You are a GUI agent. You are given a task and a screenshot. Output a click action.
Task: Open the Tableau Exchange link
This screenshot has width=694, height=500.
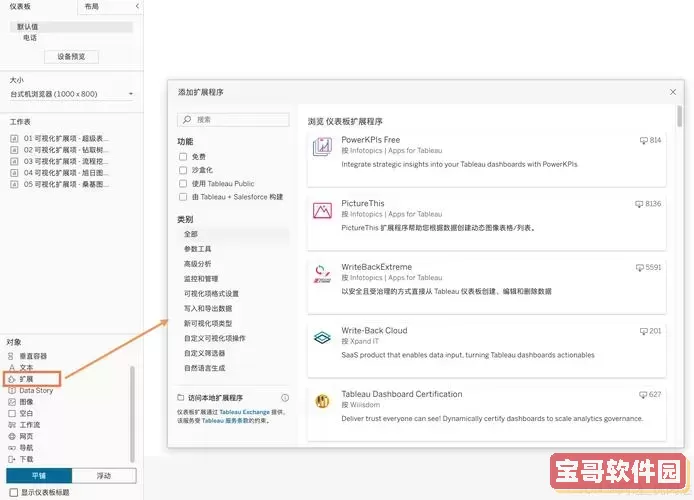[x=244, y=412]
